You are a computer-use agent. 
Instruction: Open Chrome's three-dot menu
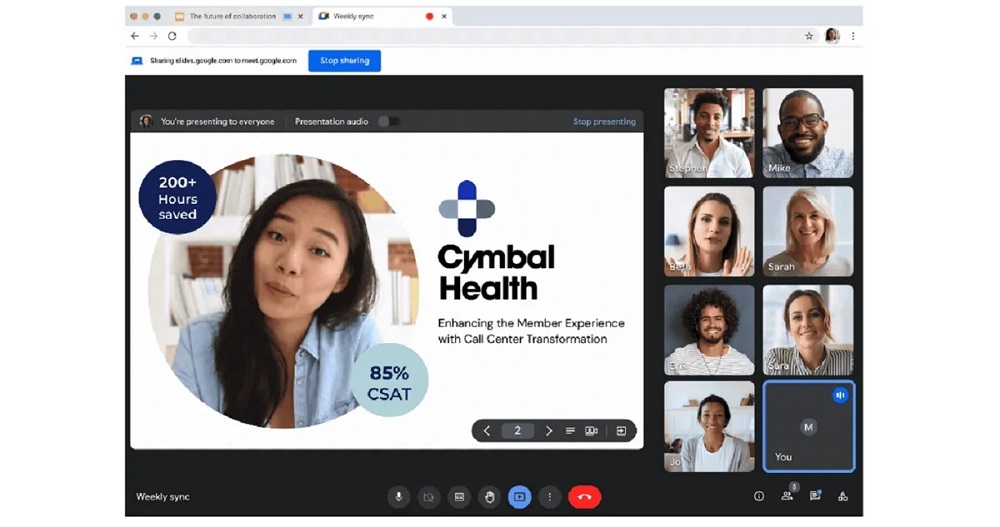tap(853, 36)
